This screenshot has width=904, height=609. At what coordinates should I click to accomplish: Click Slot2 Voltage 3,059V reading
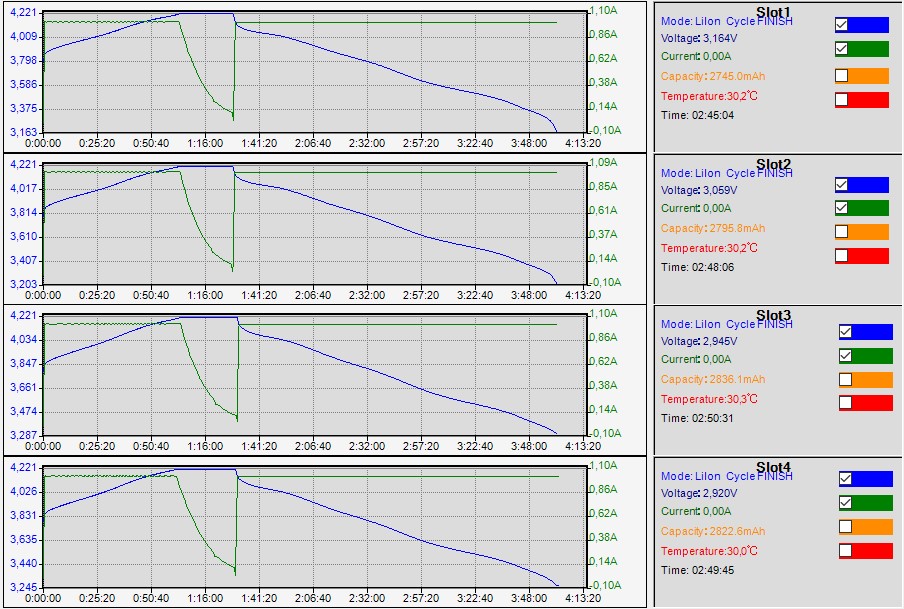click(699, 190)
